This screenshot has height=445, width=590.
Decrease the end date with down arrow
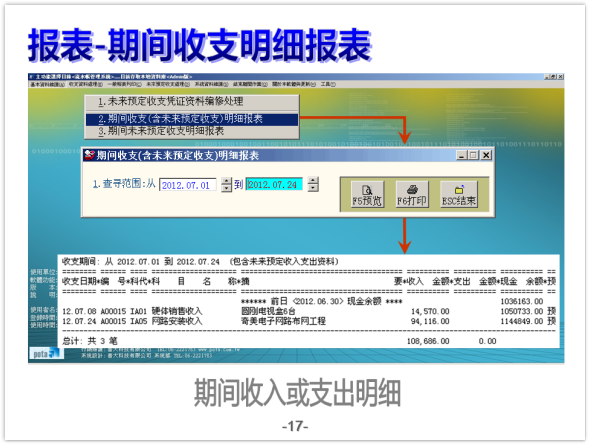(313, 188)
